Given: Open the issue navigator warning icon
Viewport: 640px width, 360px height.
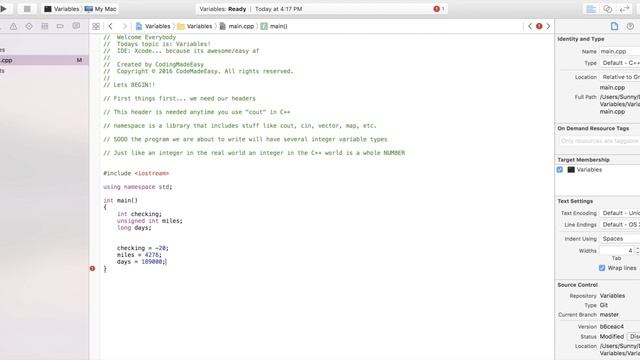Looking at the screenshot, I should [x=13, y=26].
